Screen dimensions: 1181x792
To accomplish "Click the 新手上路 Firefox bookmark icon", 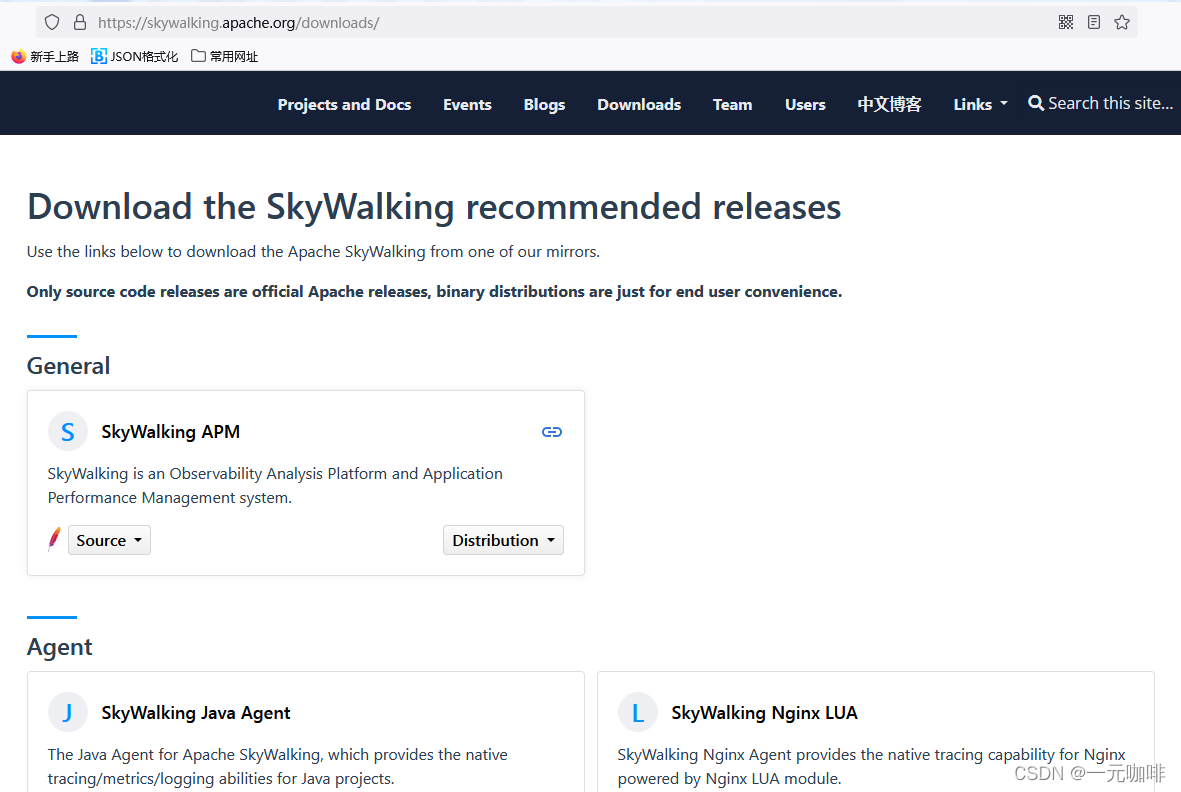I will pyautogui.click(x=17, y=56).
